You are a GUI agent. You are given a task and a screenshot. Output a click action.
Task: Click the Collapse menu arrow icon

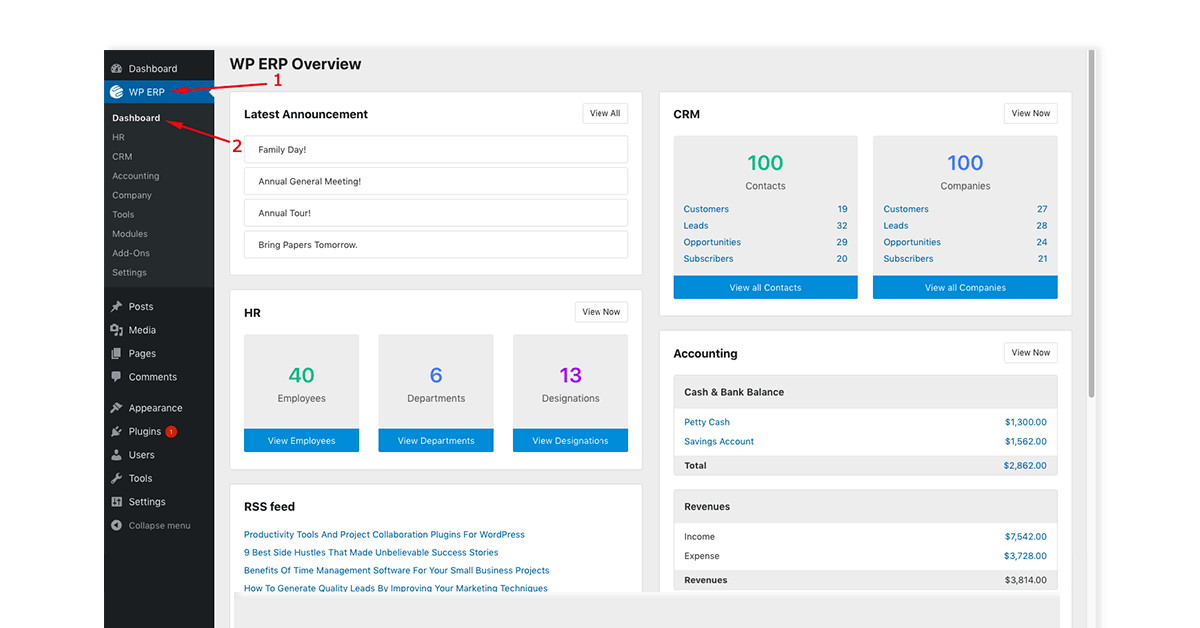(x=117, y=526)
